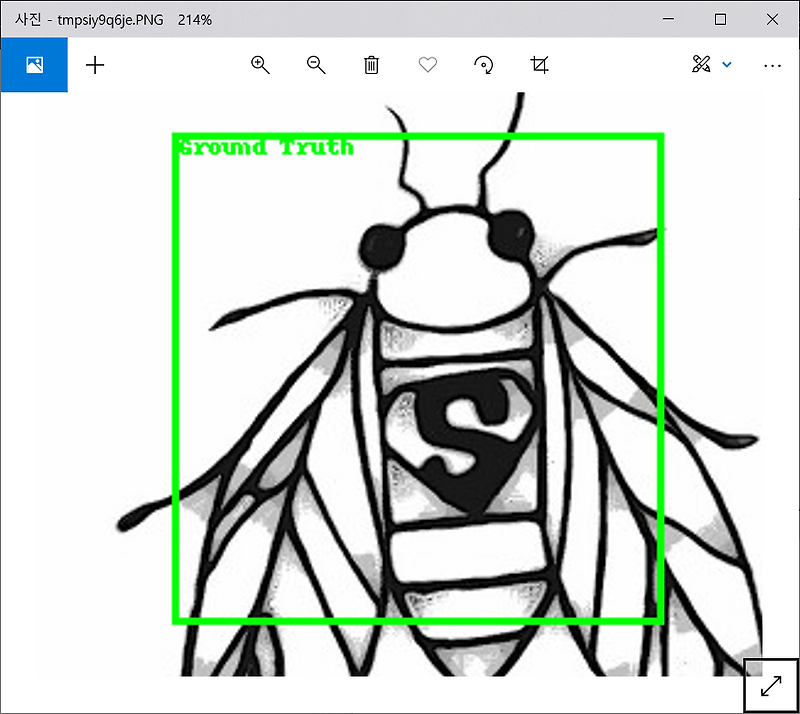This screenshot has height=714, width=800.
Task: Rotate the image clockwise
Action: [x=484, y=65]
